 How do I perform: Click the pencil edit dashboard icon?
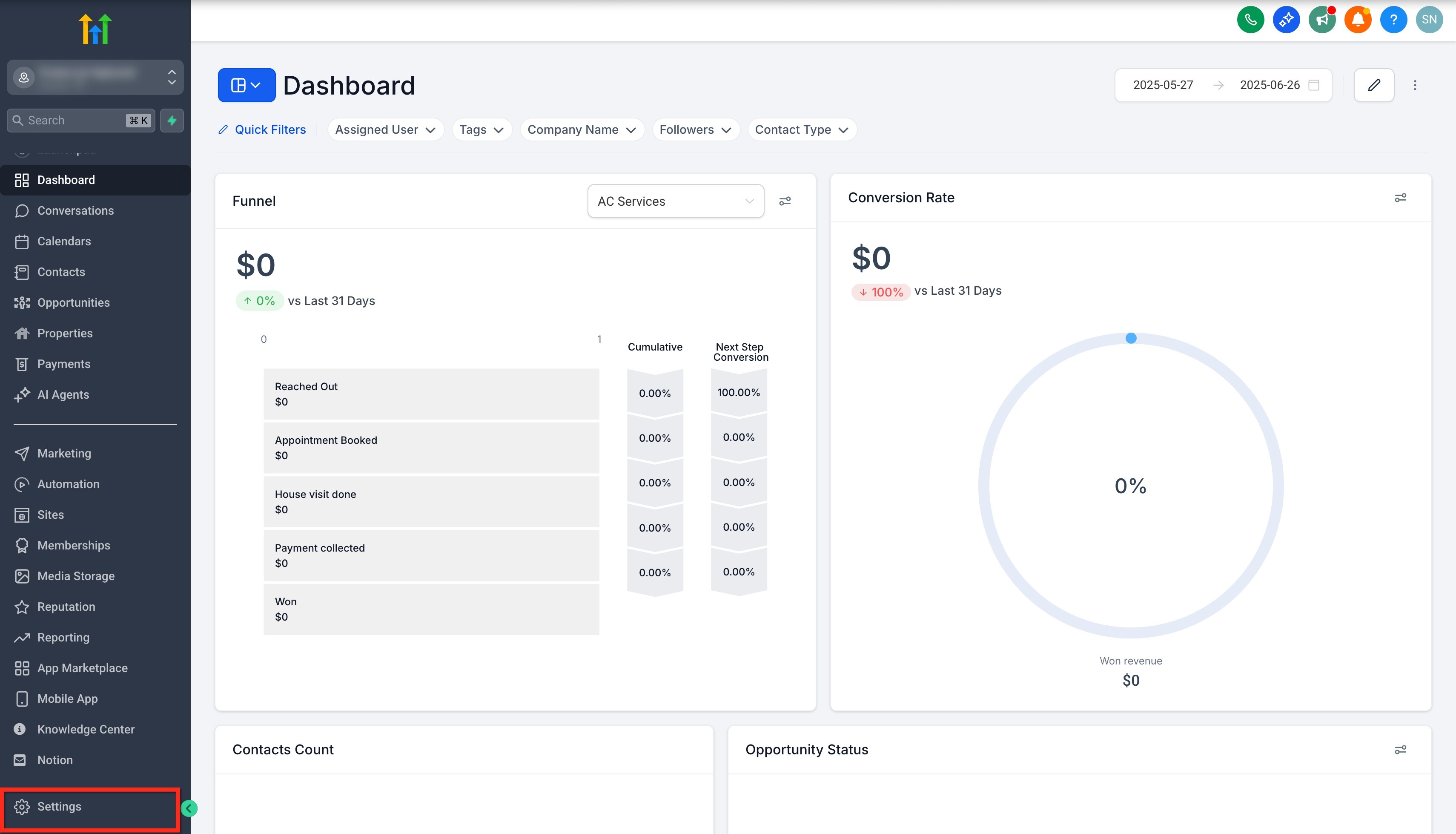click(1373, 85)
